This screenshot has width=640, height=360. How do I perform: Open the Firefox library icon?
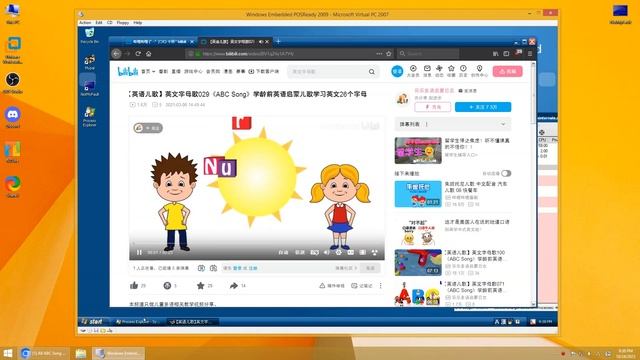(x=496, y=53)
